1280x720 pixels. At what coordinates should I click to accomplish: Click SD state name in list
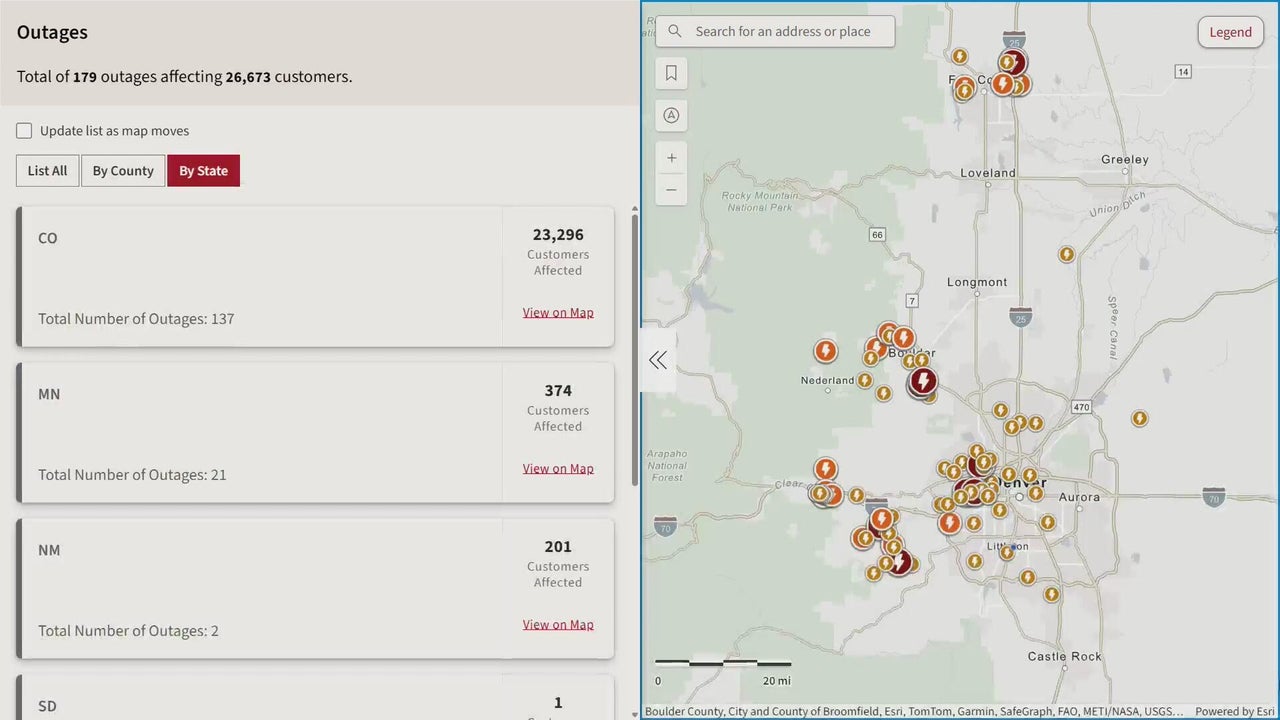click(47, 706)
